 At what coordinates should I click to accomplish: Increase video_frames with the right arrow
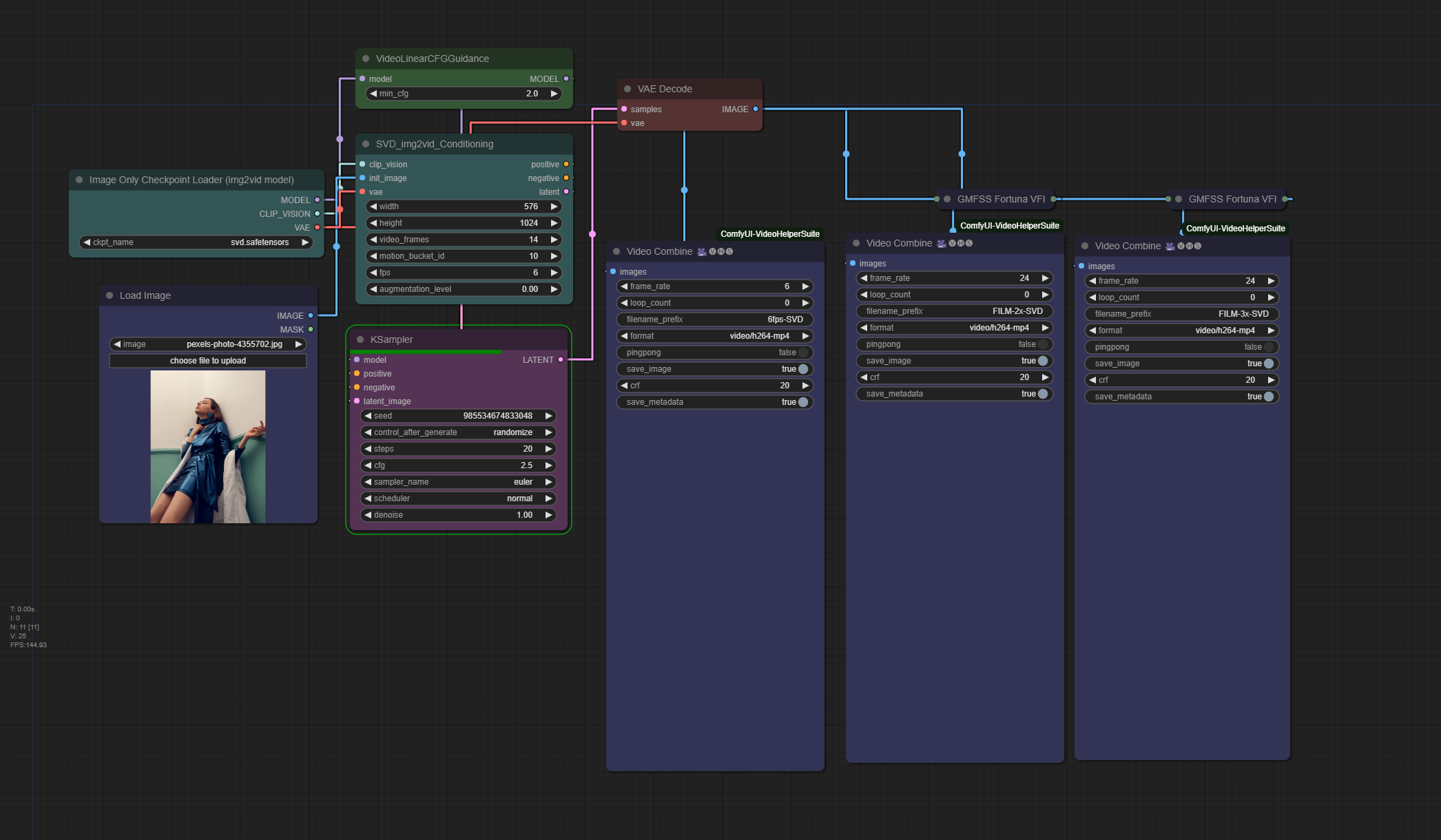point(554,240)
